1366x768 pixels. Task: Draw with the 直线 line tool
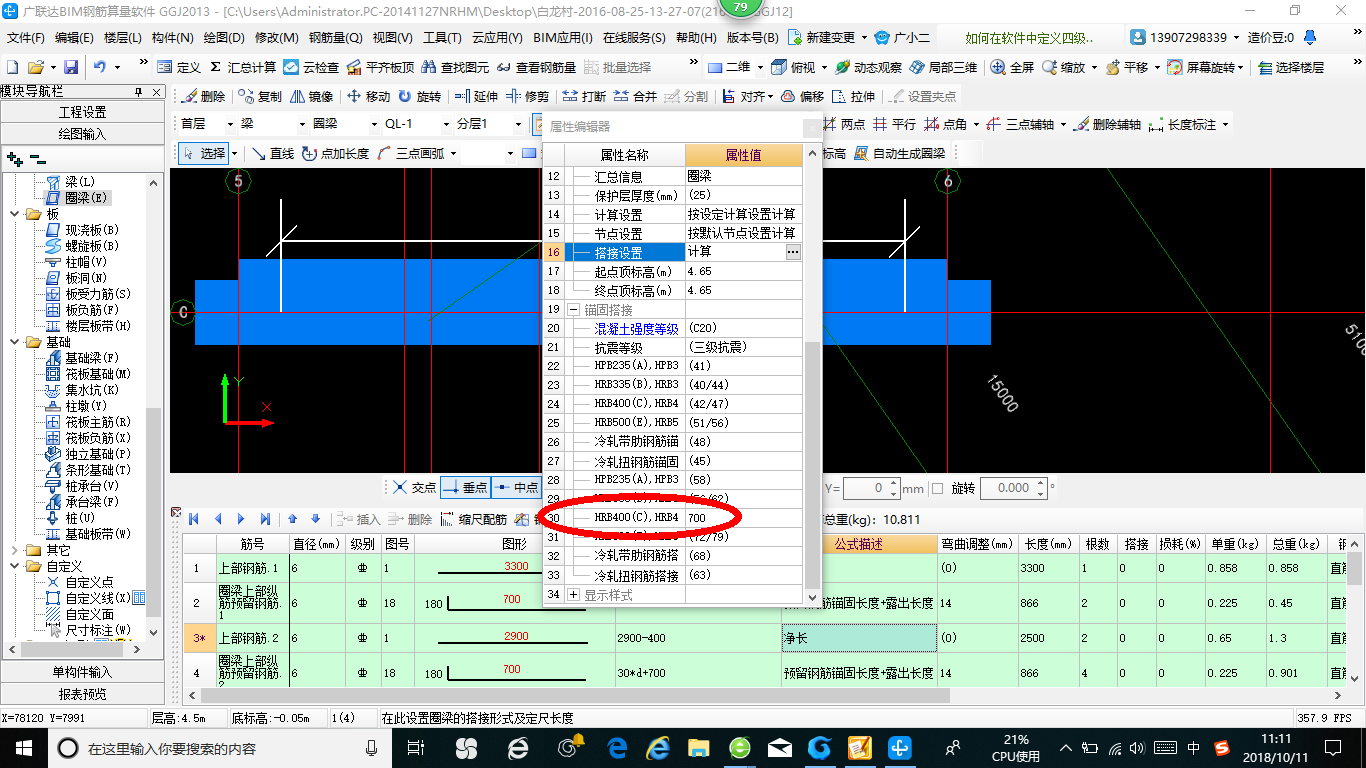tap(272, 153)
